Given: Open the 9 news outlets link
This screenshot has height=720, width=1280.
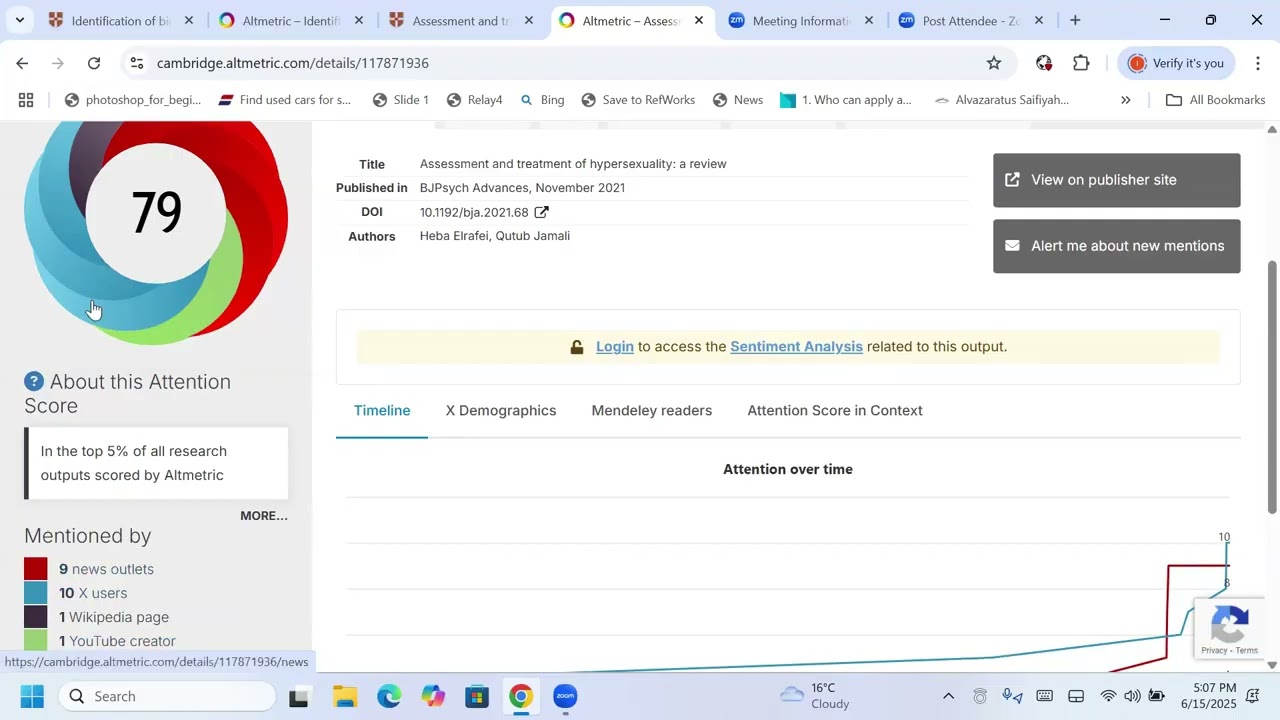Looking at the screenshot, I should coord(106,569).
